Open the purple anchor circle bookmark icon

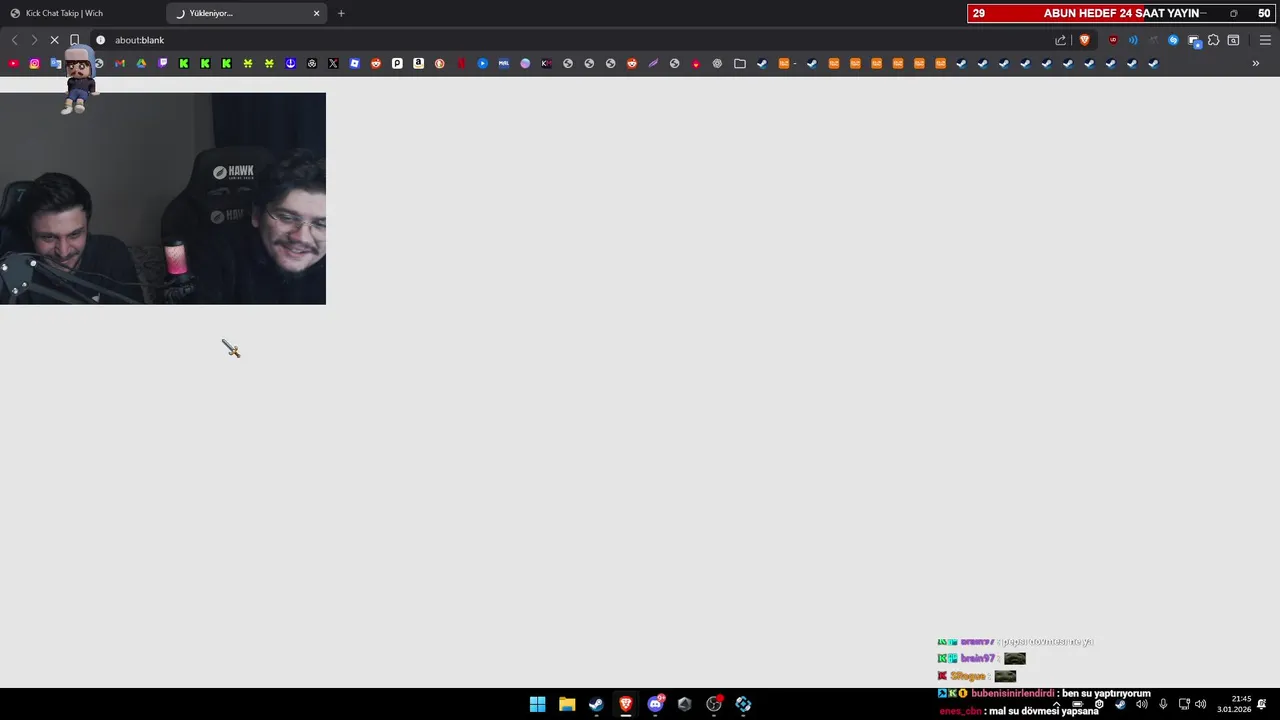pos(290,63)
